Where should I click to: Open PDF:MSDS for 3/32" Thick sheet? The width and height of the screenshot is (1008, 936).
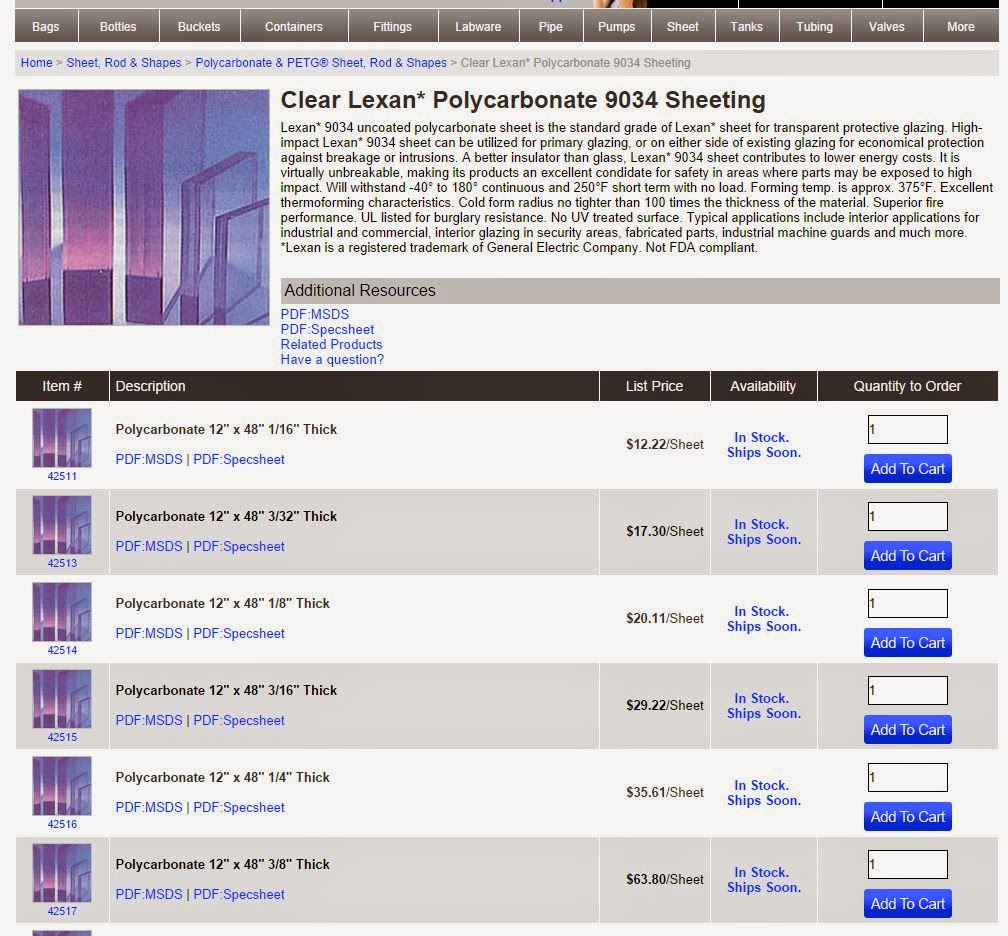[149, 546]
